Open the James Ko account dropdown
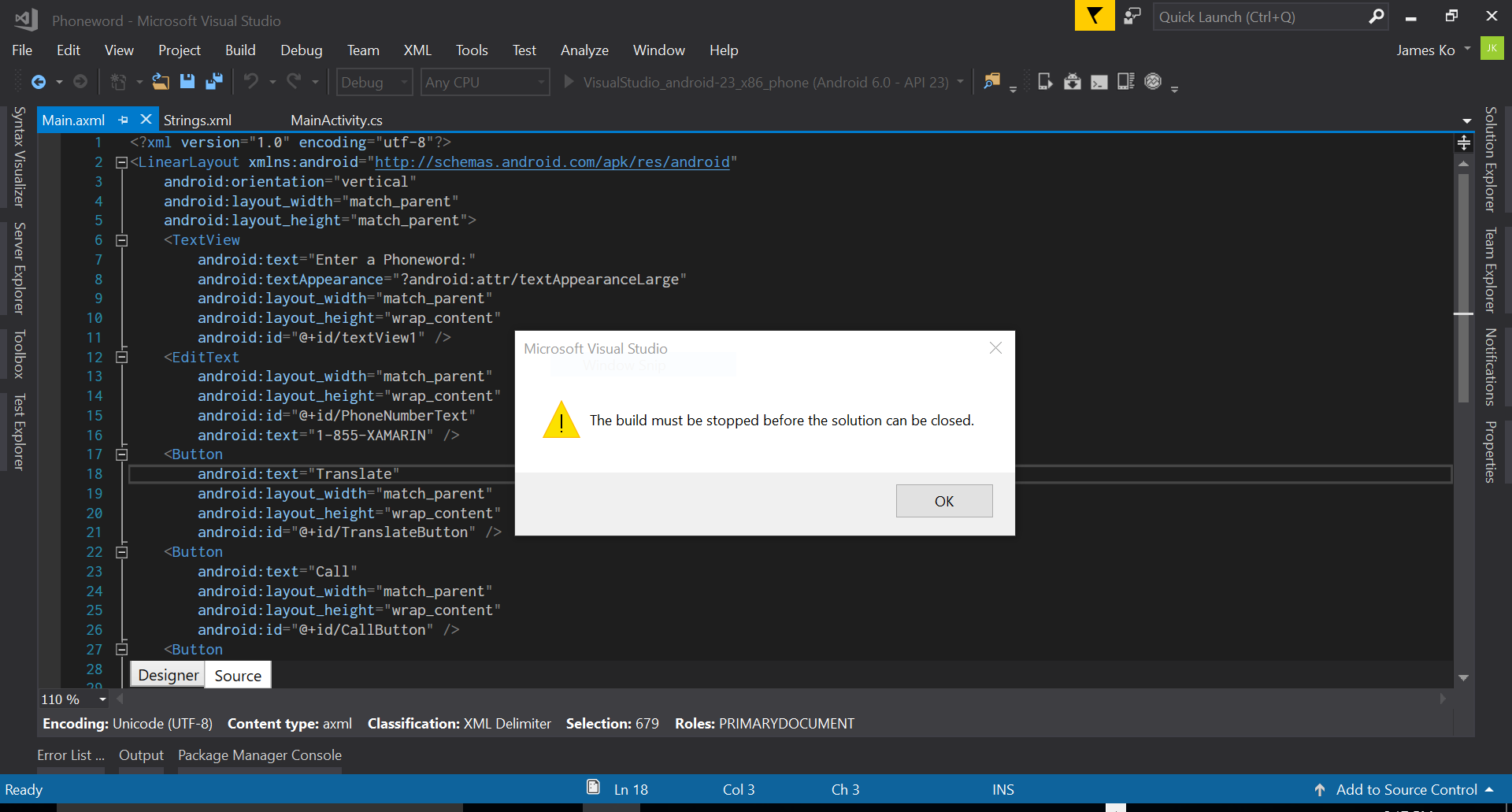This screenshot has width=1512, height=812. 1466,49
